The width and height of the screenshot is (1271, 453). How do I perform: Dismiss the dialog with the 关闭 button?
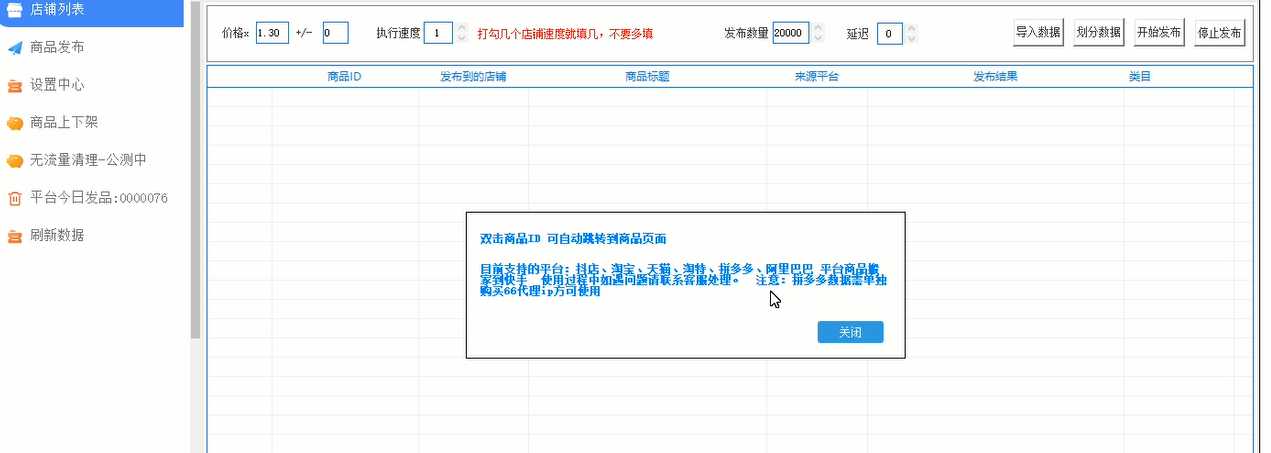pyautogui.click(x=850, y=332)
